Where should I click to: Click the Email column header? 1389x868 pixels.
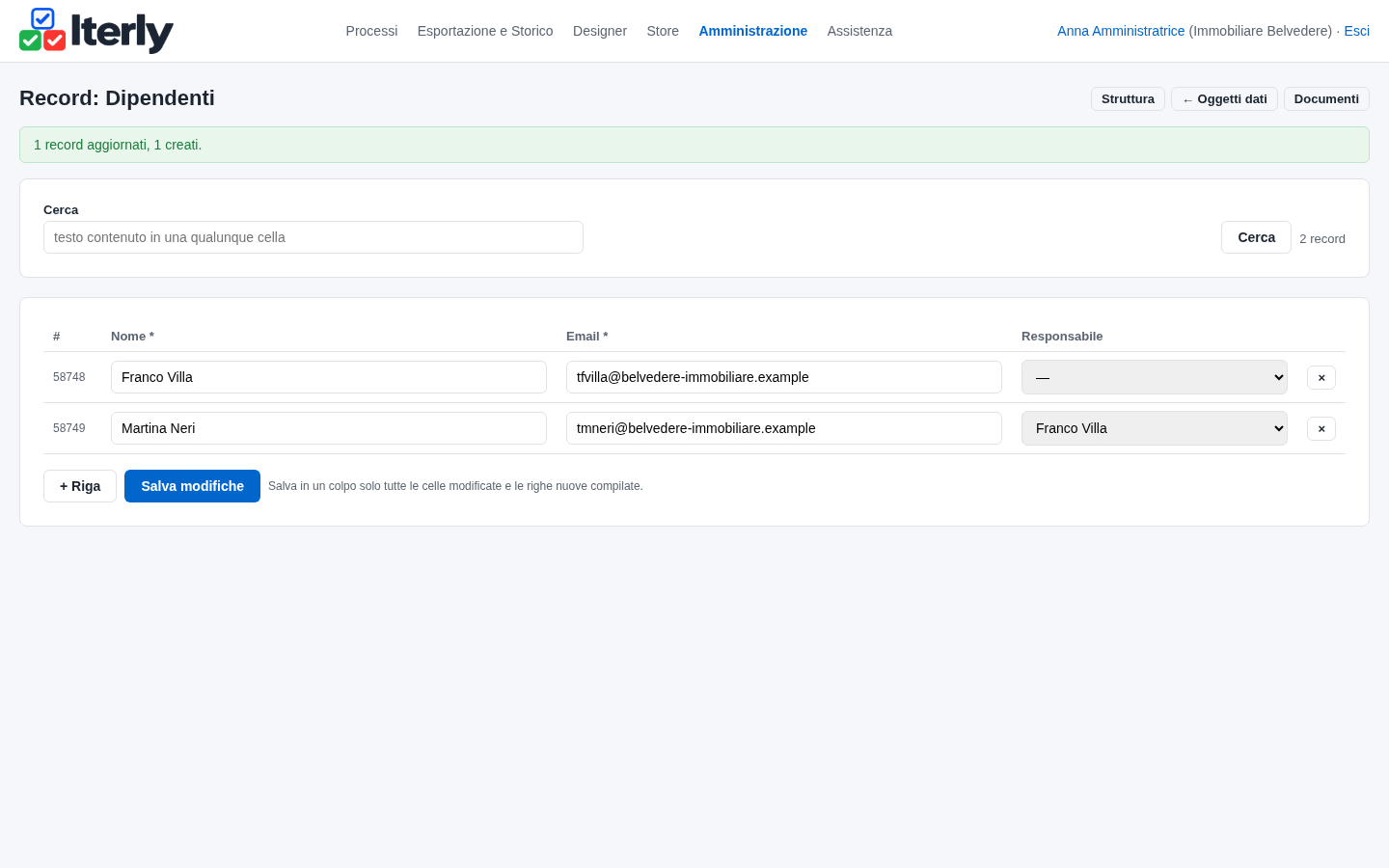click(586, 337)
